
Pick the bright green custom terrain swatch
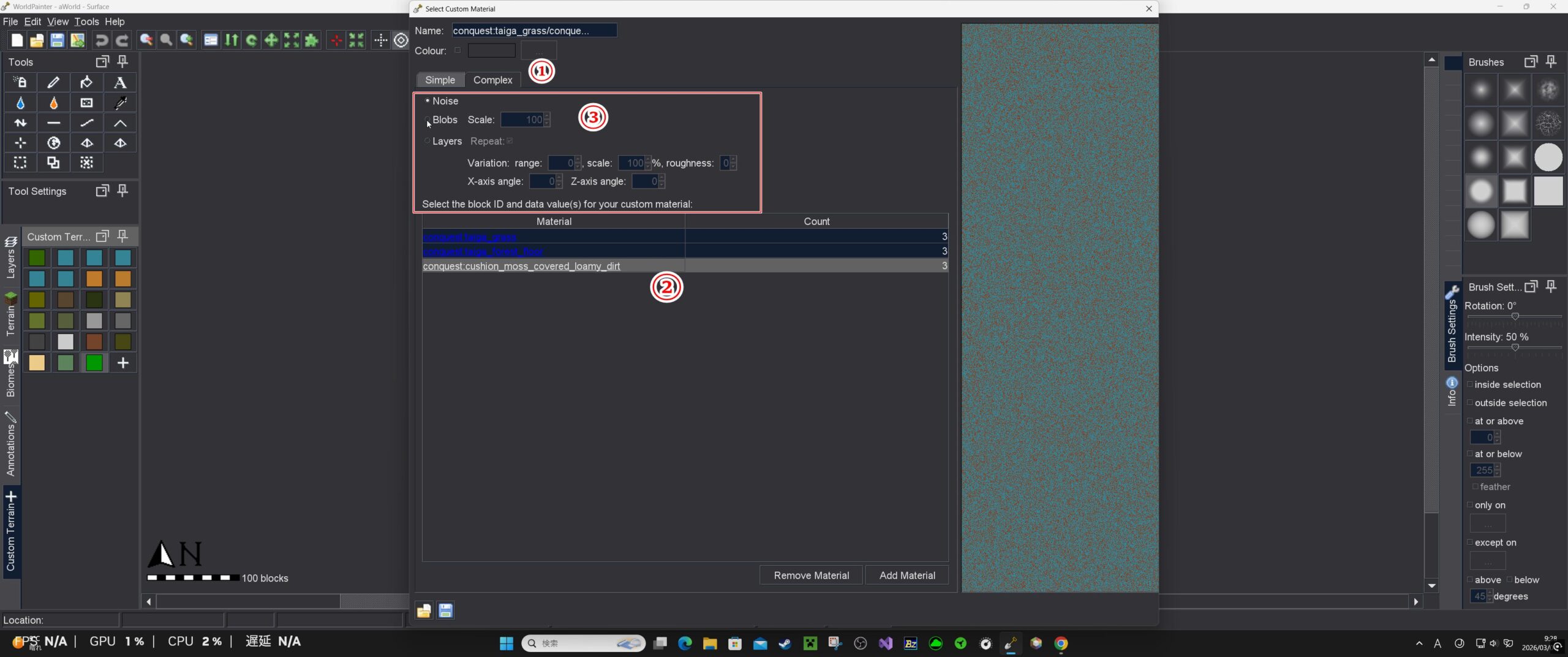pyautogui.click(x=94, y=363)
